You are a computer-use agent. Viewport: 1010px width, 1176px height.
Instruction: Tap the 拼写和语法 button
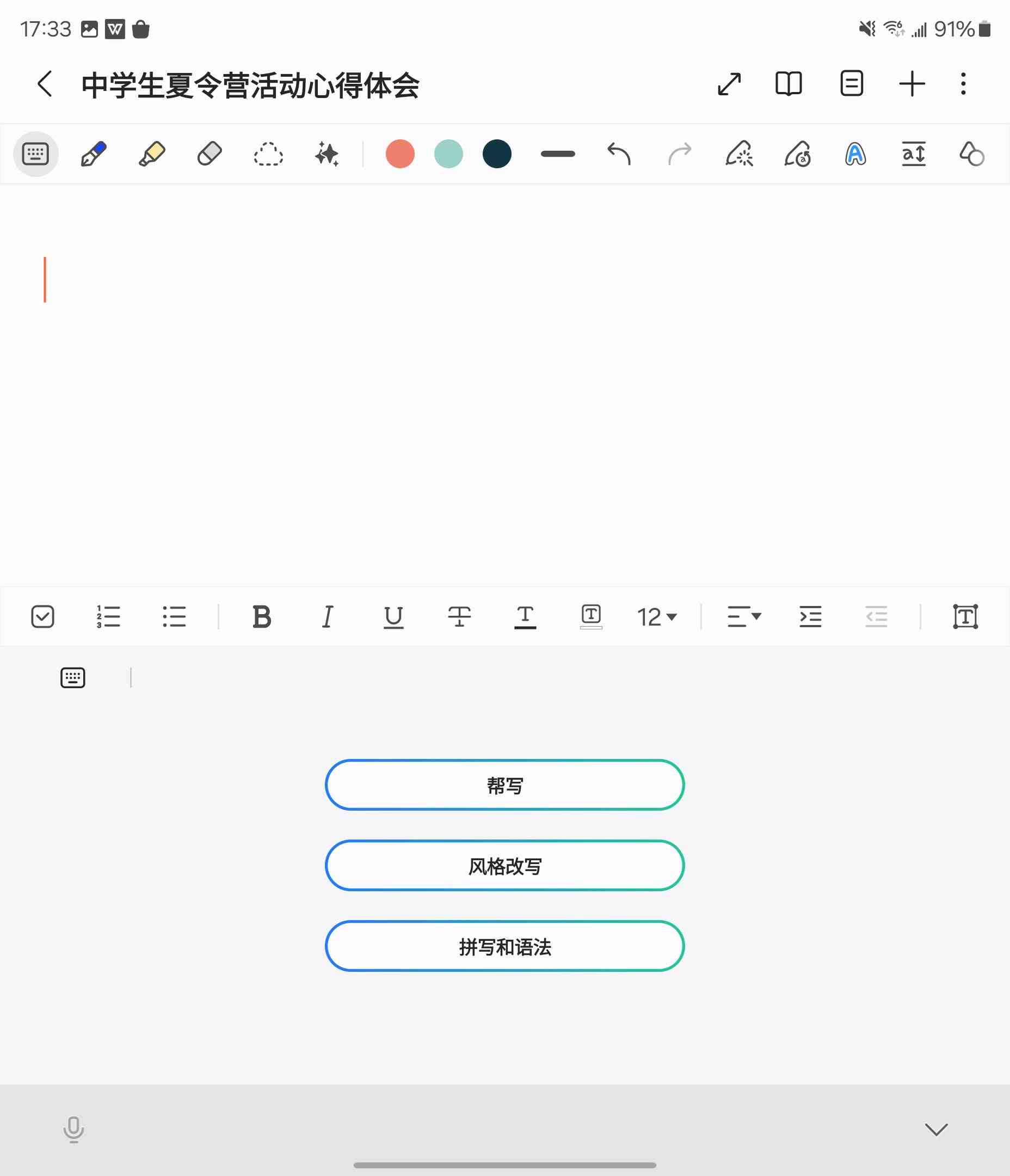click(504, 946)
